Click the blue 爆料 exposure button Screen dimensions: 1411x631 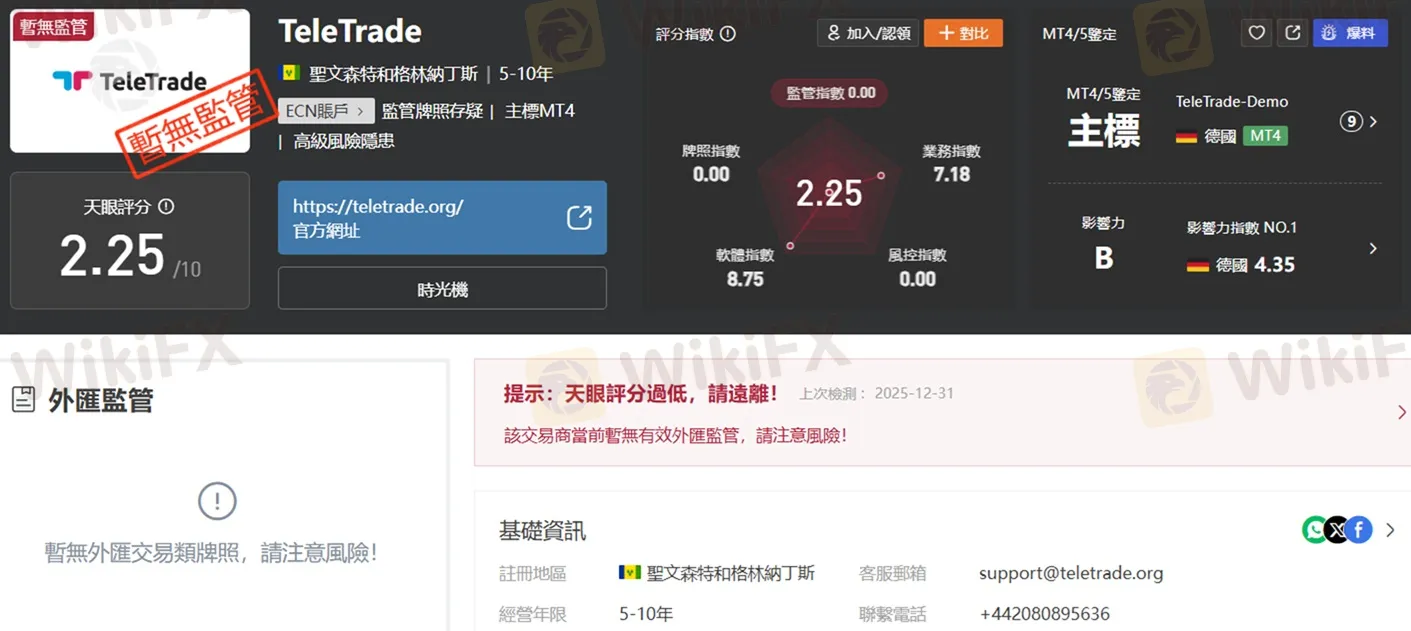click(1350, 32)
